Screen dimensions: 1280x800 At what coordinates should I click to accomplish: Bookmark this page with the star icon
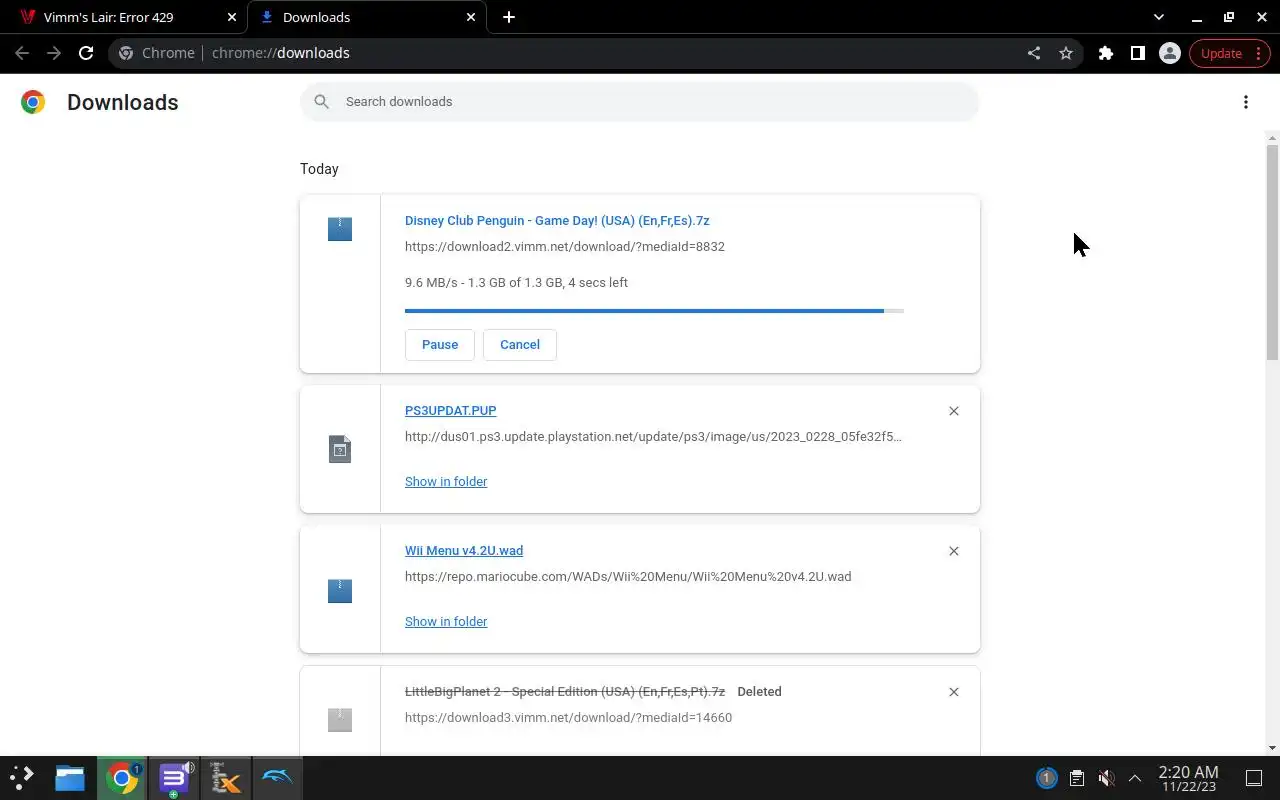point(1066,53)
